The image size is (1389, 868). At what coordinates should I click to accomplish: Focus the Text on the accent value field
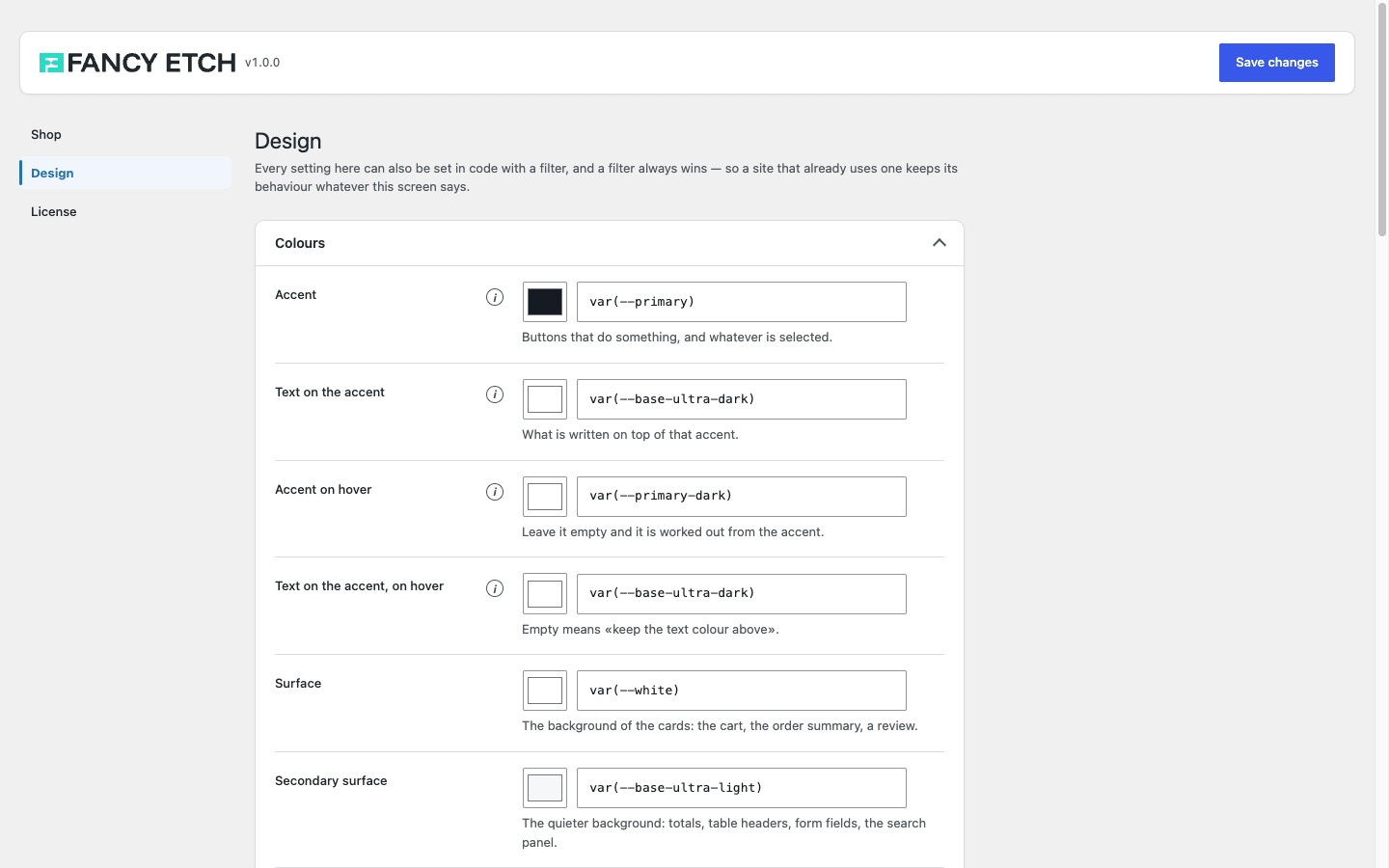(742, 399)
